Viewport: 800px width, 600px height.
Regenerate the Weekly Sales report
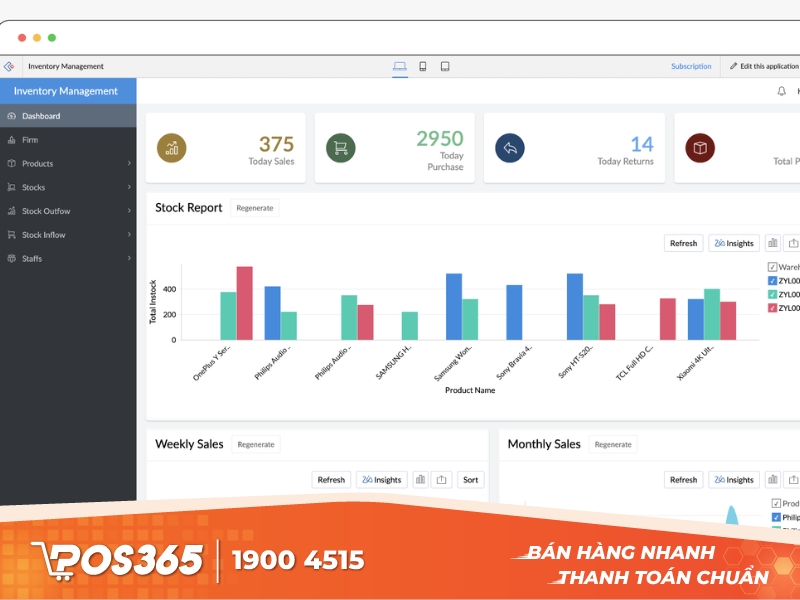(256, 444)
